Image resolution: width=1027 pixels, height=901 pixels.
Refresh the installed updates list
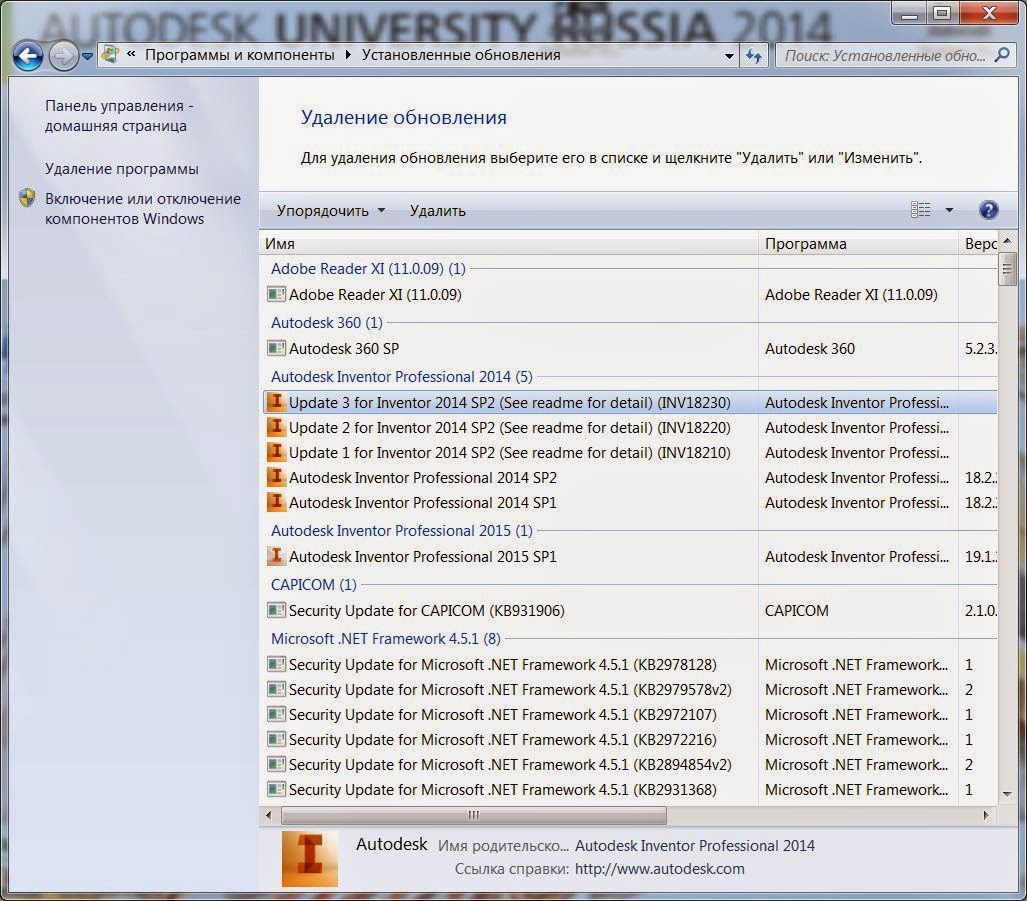(x=755, y=56)
